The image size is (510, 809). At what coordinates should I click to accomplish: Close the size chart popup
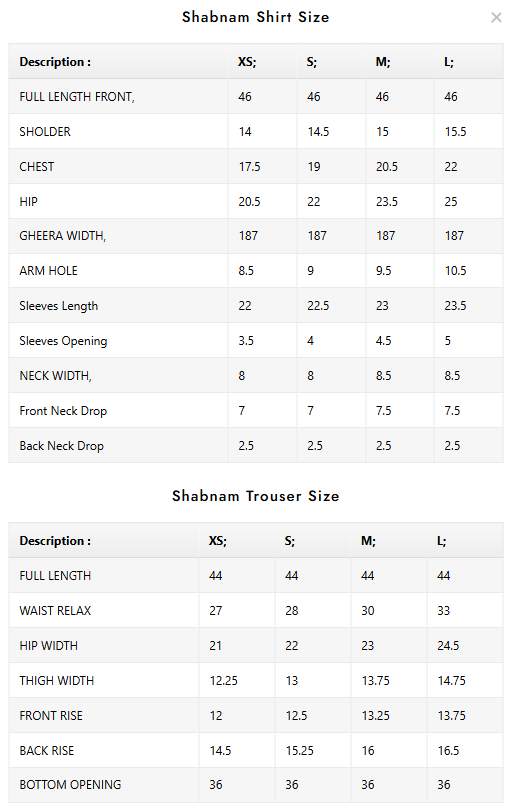pos(496,18)
